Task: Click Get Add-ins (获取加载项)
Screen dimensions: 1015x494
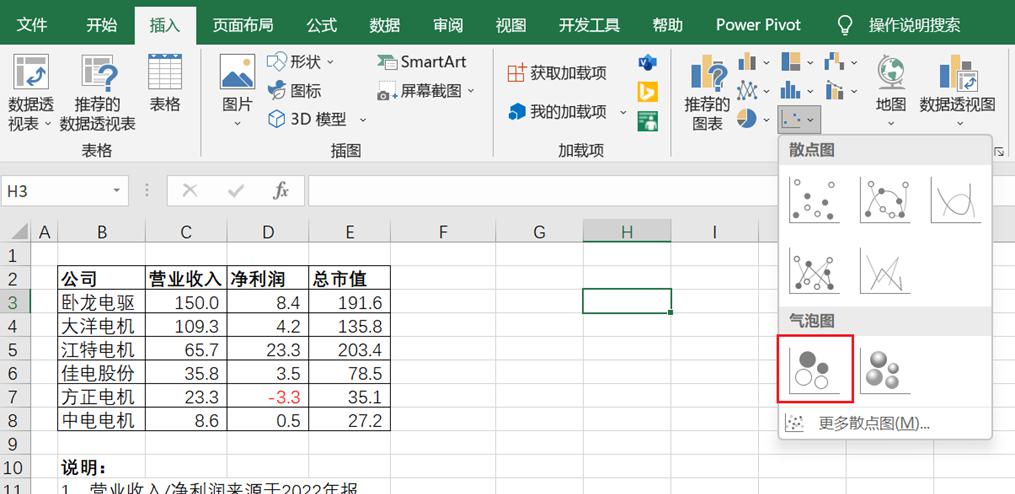Action: click(557, 73)
